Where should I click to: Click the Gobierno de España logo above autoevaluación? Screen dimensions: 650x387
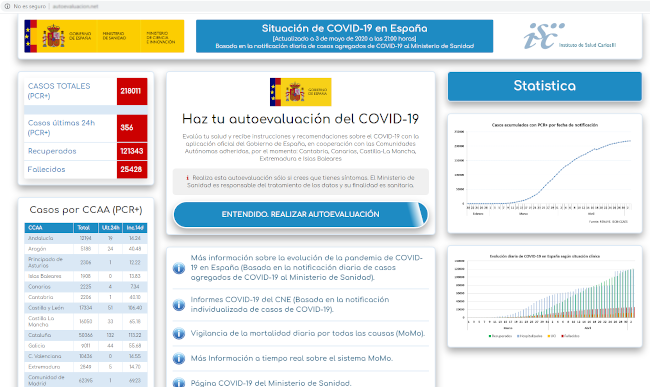(x=301, y=92)
